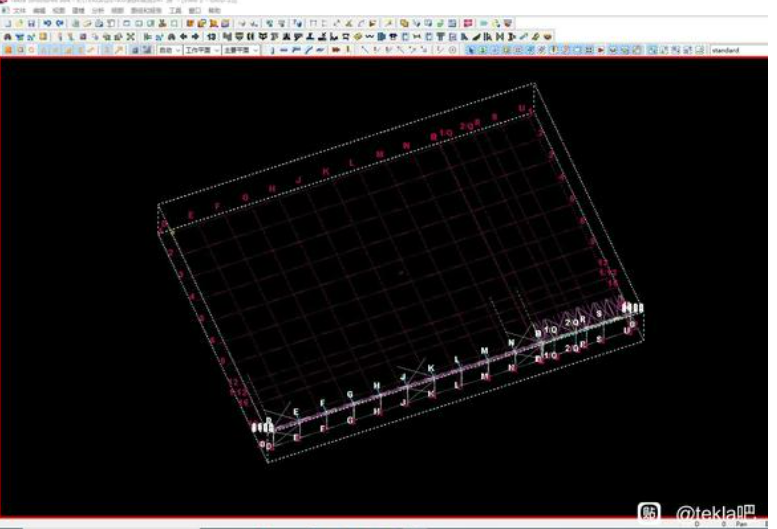Screen dimensions: 777x529
Task: Toggle the first orange snap switch
Action: pos(8,50)
